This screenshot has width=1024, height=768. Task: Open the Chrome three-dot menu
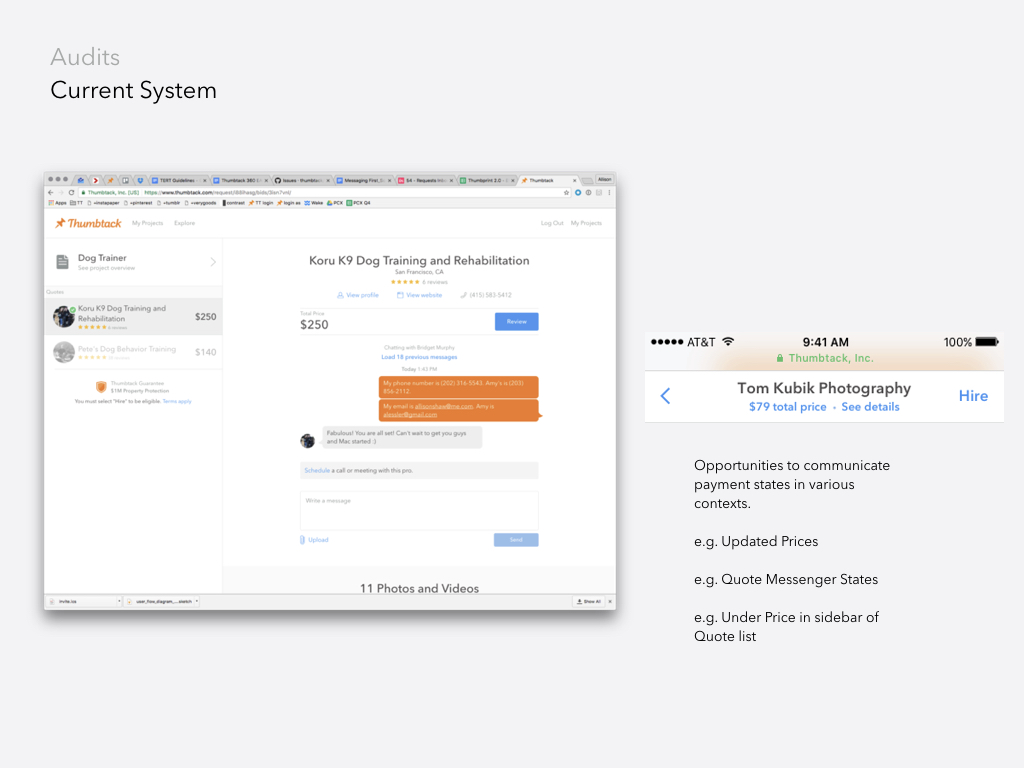click(609, 193)
